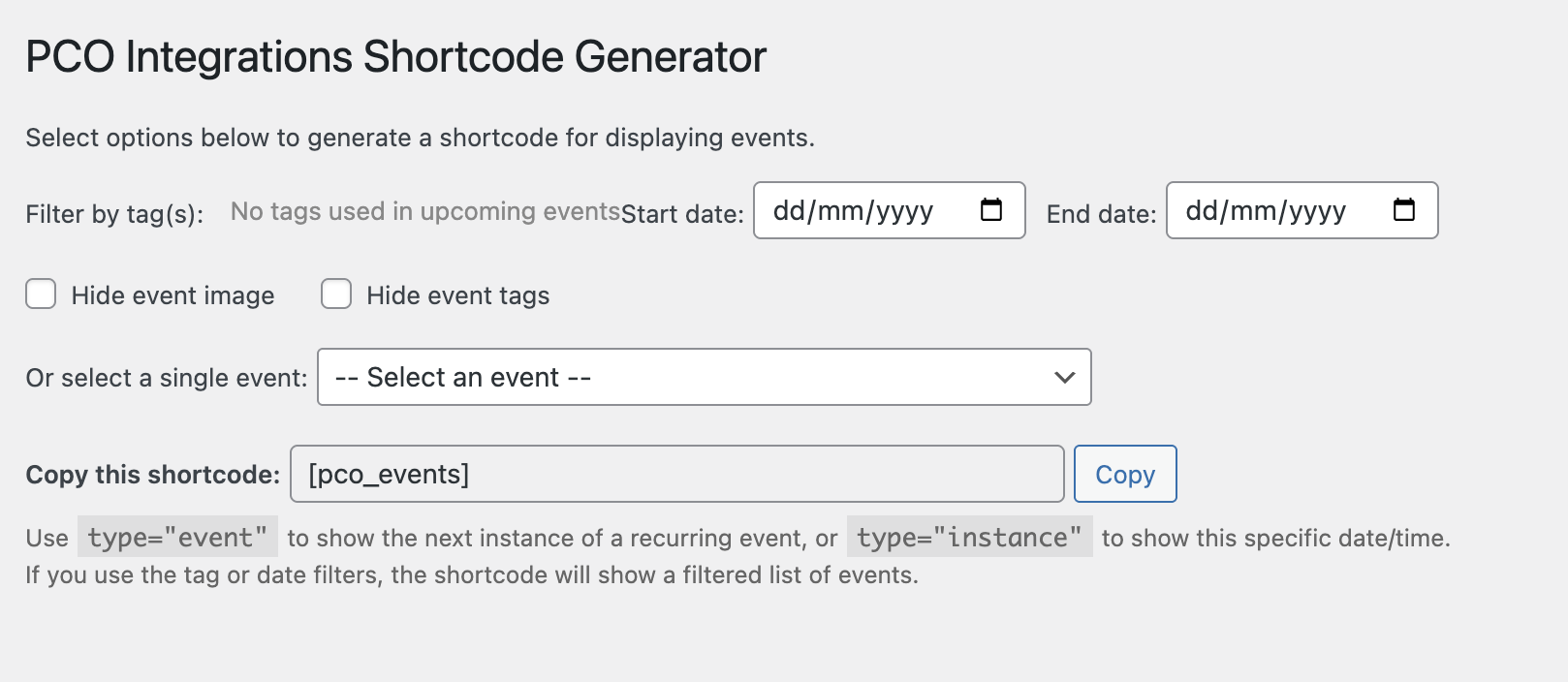Viewport: 1568px width, 682px height.
Task: Click the PCO Integrations Shortcode Generator heading
Action: 395,56
